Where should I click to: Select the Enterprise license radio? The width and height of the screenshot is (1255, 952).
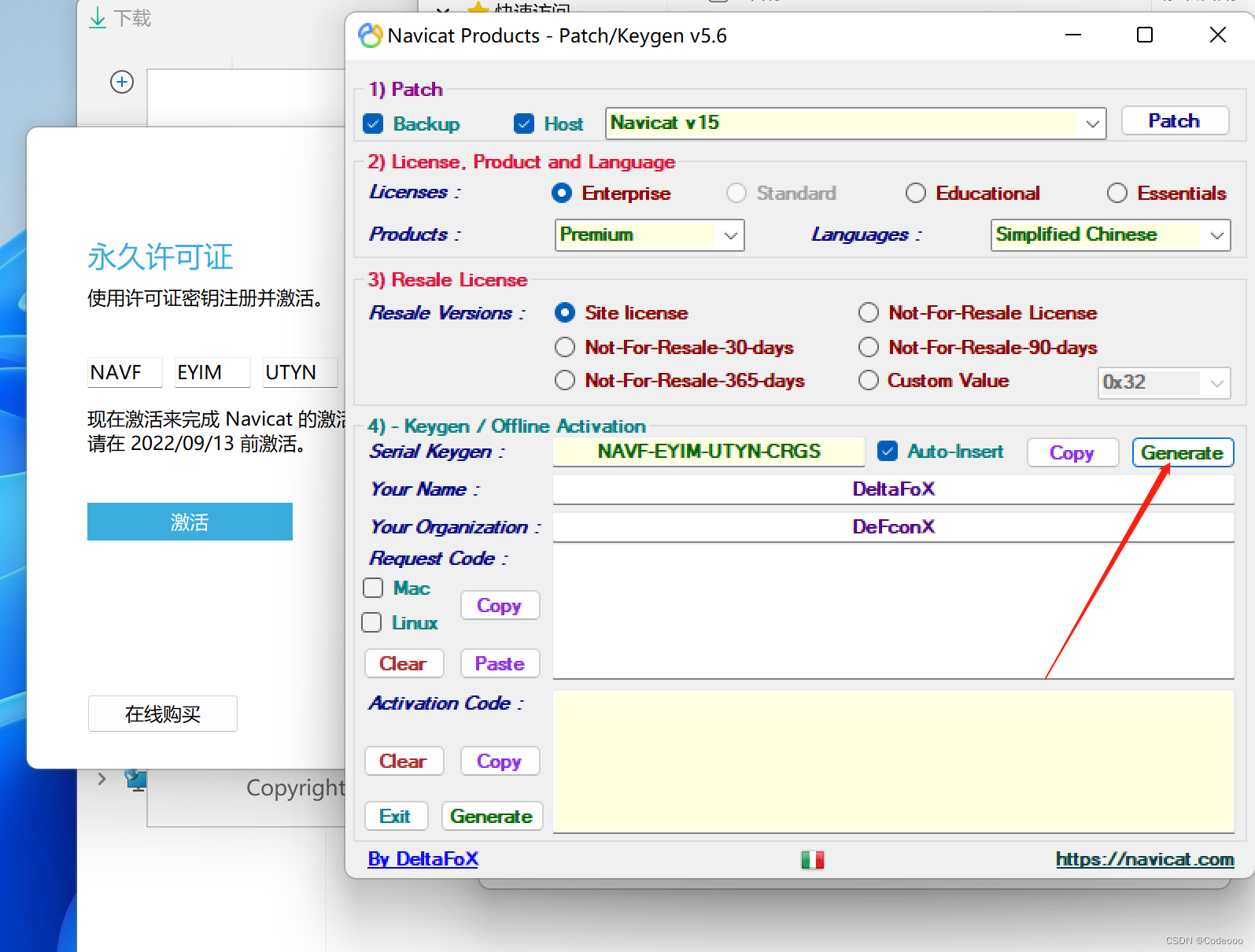[562, 193]
